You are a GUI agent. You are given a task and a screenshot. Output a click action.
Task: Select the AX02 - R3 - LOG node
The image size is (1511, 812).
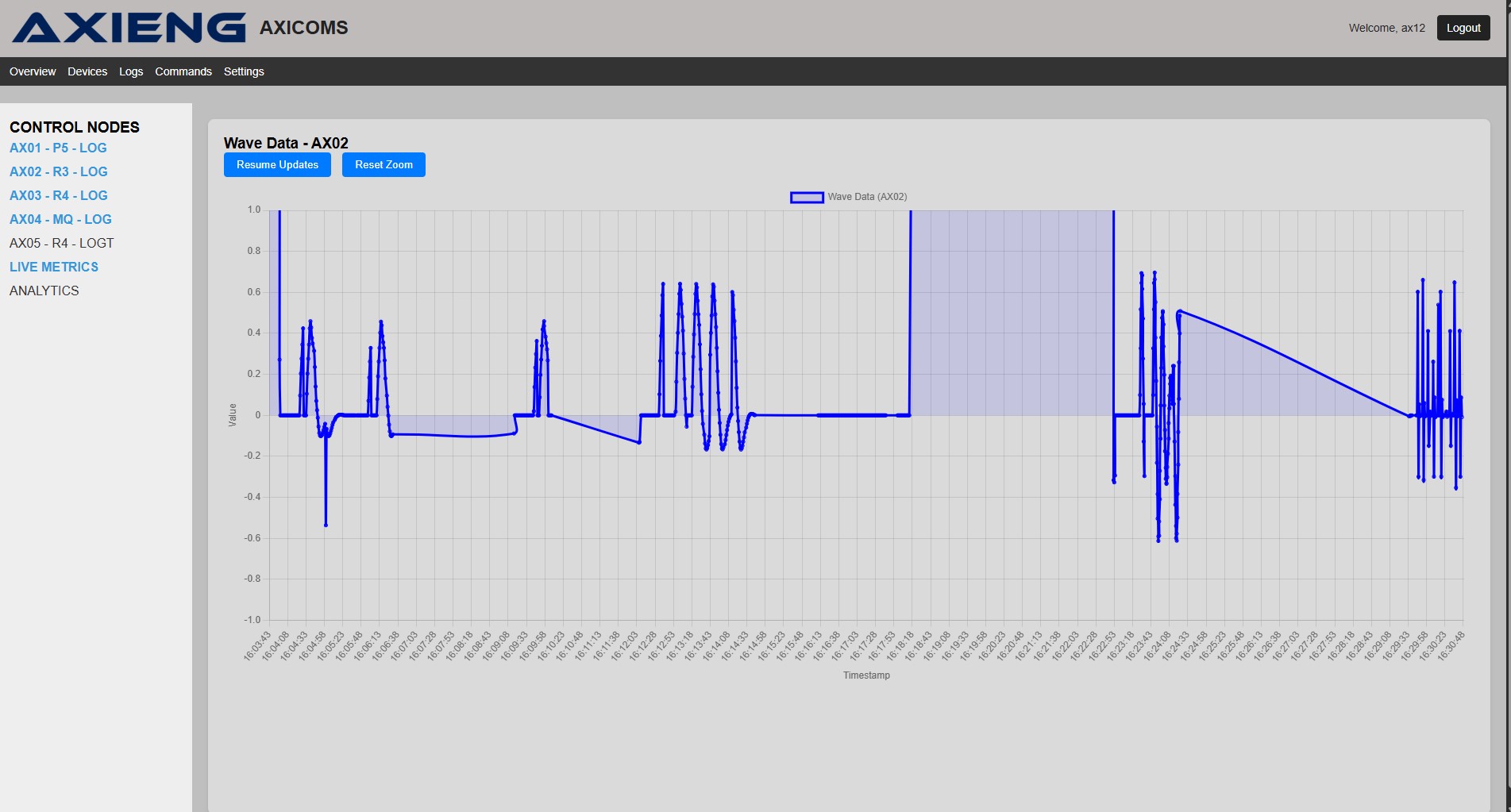[x=59, y=171]
